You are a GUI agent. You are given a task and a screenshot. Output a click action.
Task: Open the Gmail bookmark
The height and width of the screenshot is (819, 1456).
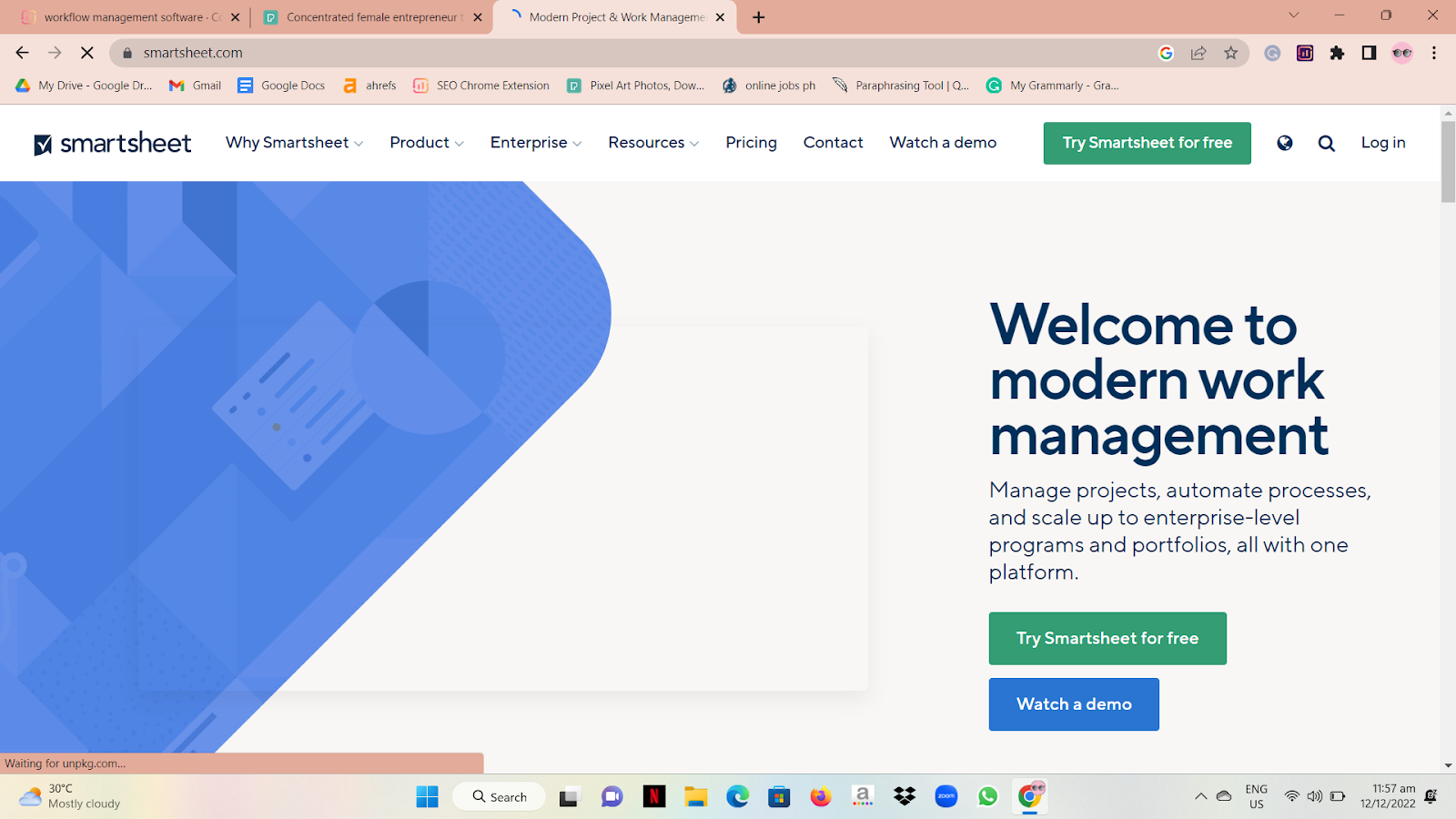click(x=196, y=86)
